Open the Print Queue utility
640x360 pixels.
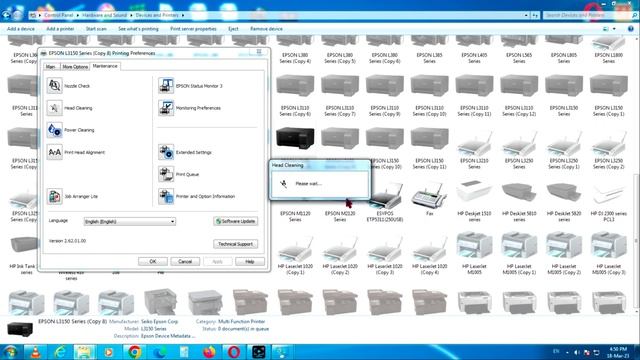point(166,174)
